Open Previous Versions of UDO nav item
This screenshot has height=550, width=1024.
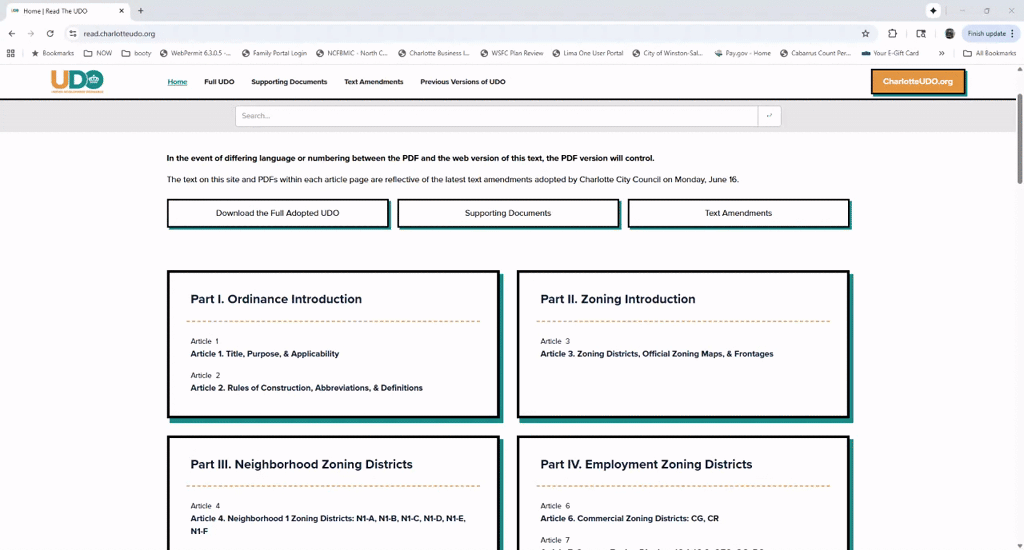tap(462, 82)
